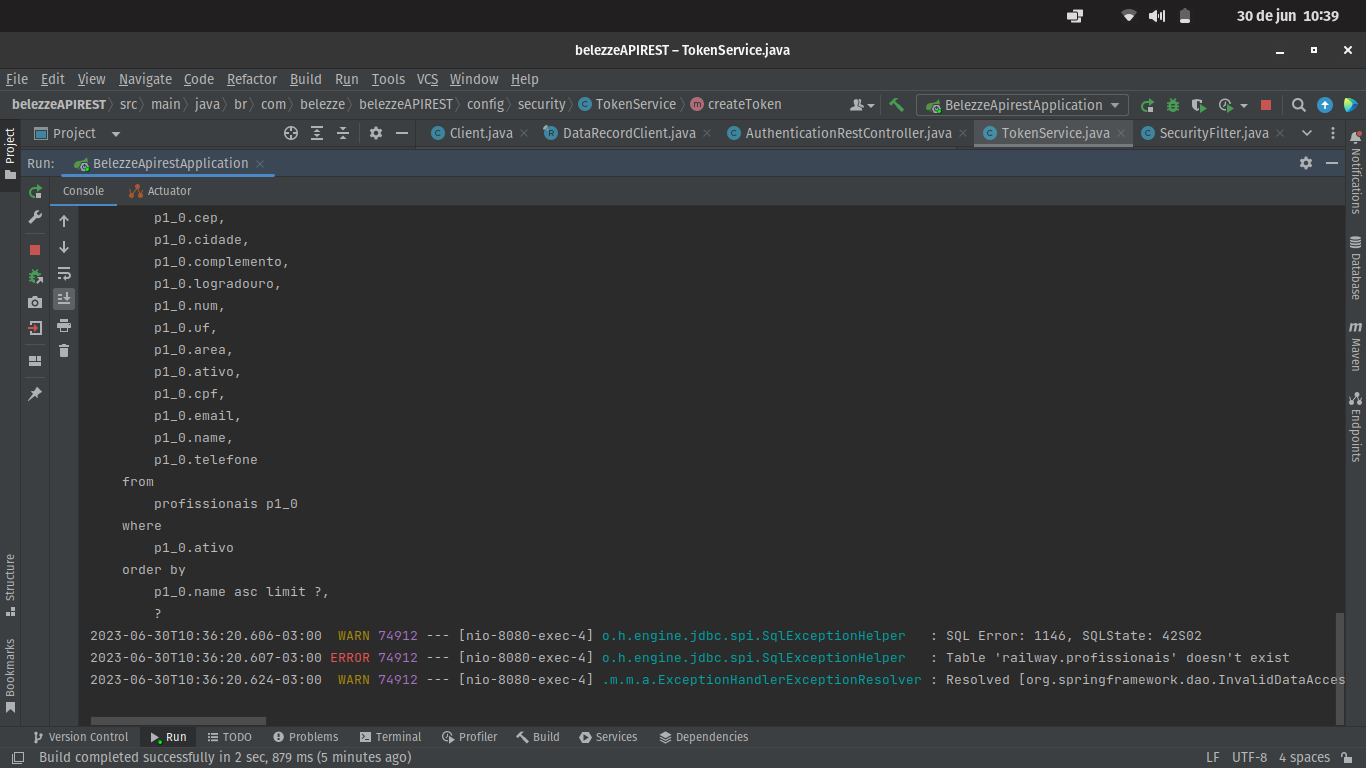Hide the Run tool window
The width and height of the screenshot is (1366, 768).
coord(1332,163)
